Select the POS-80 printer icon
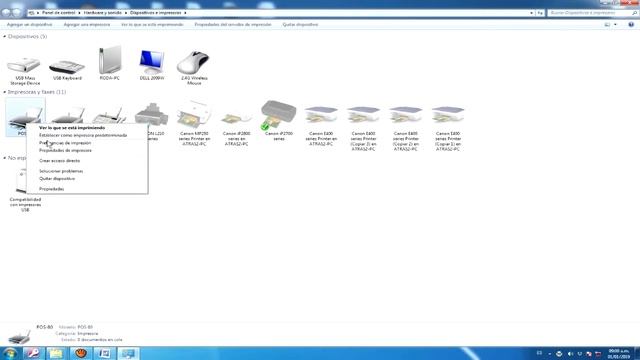The height and width of the screenshot is (360, 640). click(x=25, y=116)
